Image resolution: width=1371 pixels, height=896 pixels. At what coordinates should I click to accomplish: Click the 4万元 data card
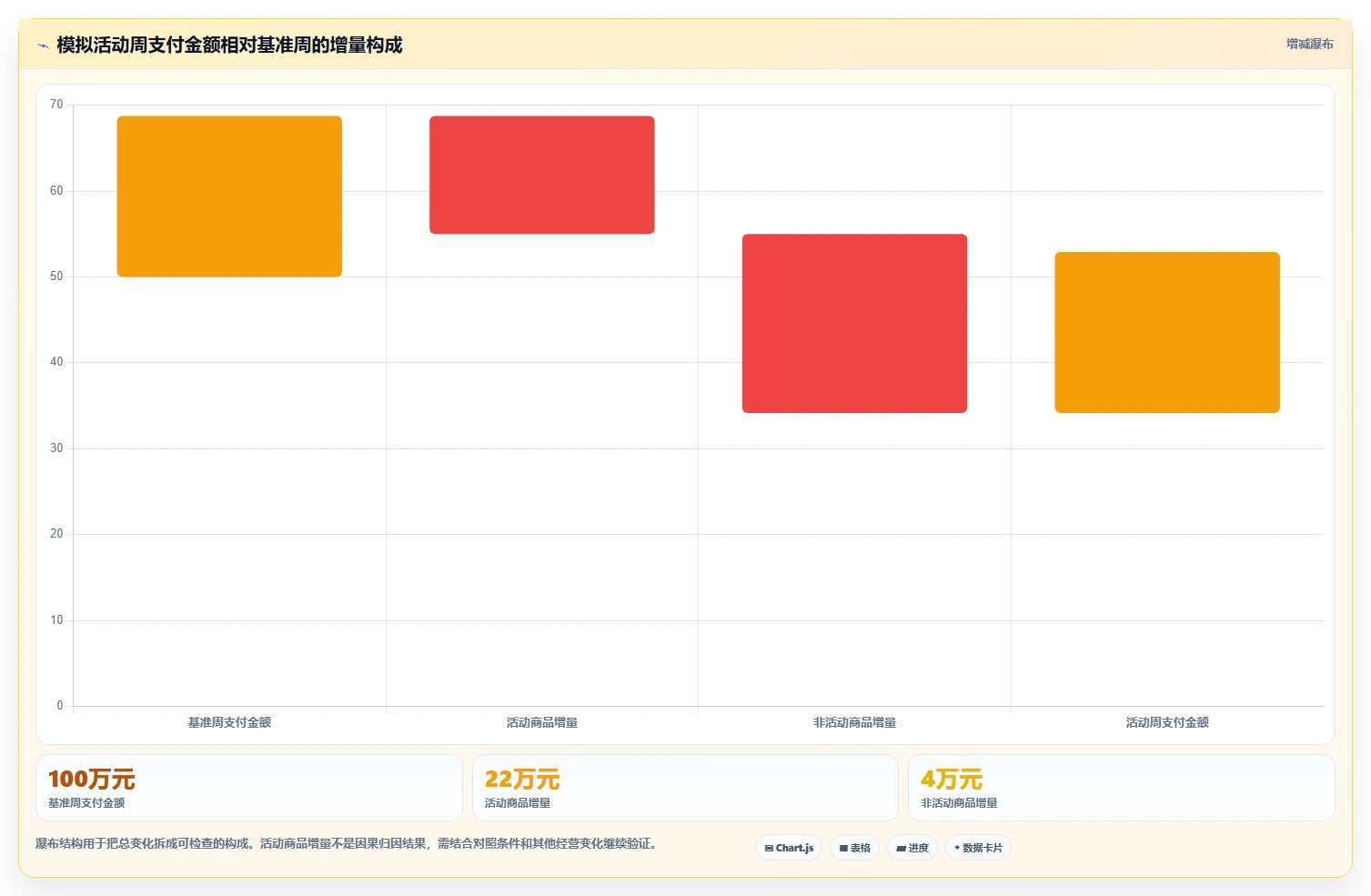(x=1121, y=788)
